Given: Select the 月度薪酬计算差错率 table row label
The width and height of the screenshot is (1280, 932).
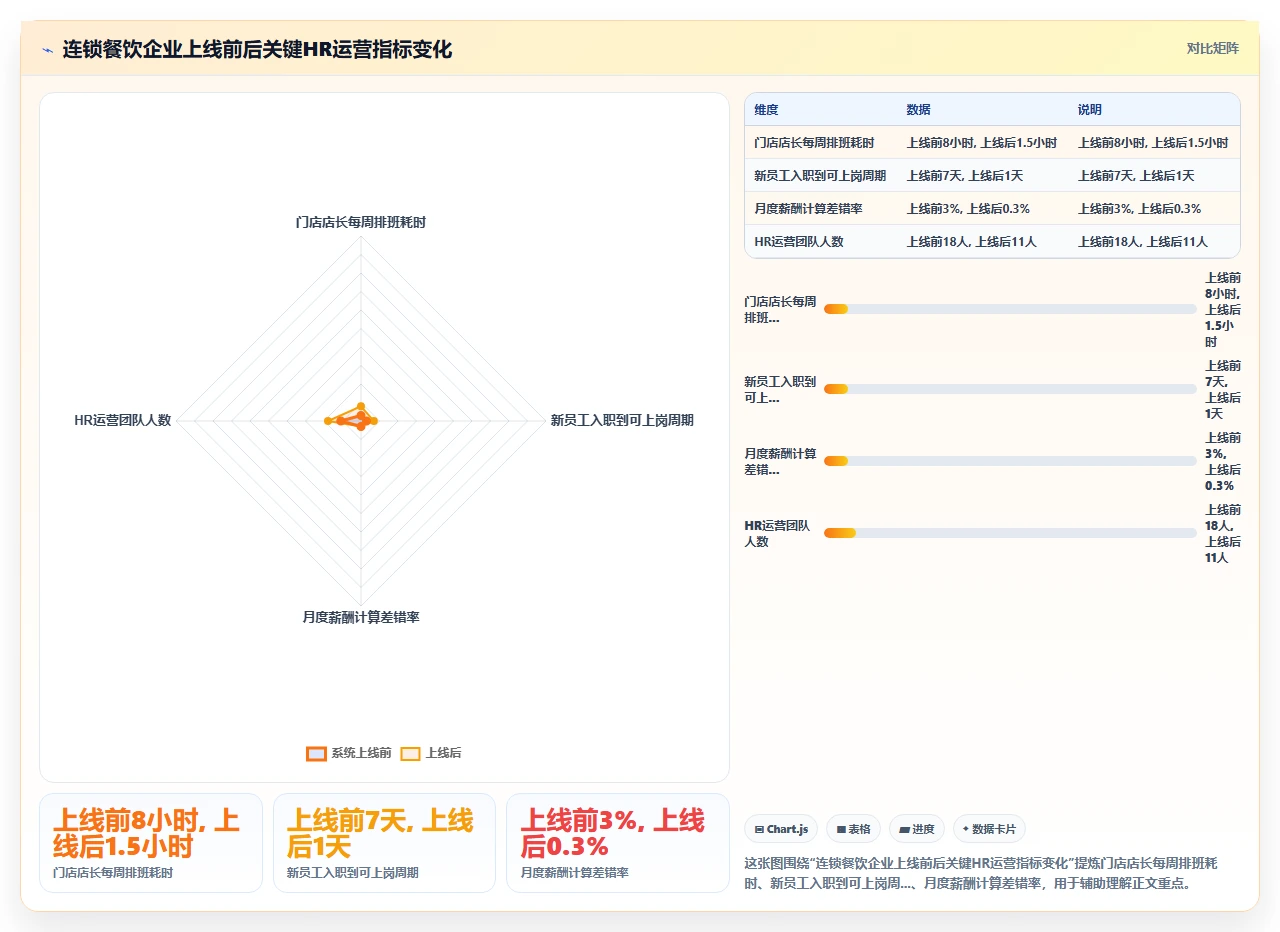Looking at the screenshot, I should tap(808, 209).
